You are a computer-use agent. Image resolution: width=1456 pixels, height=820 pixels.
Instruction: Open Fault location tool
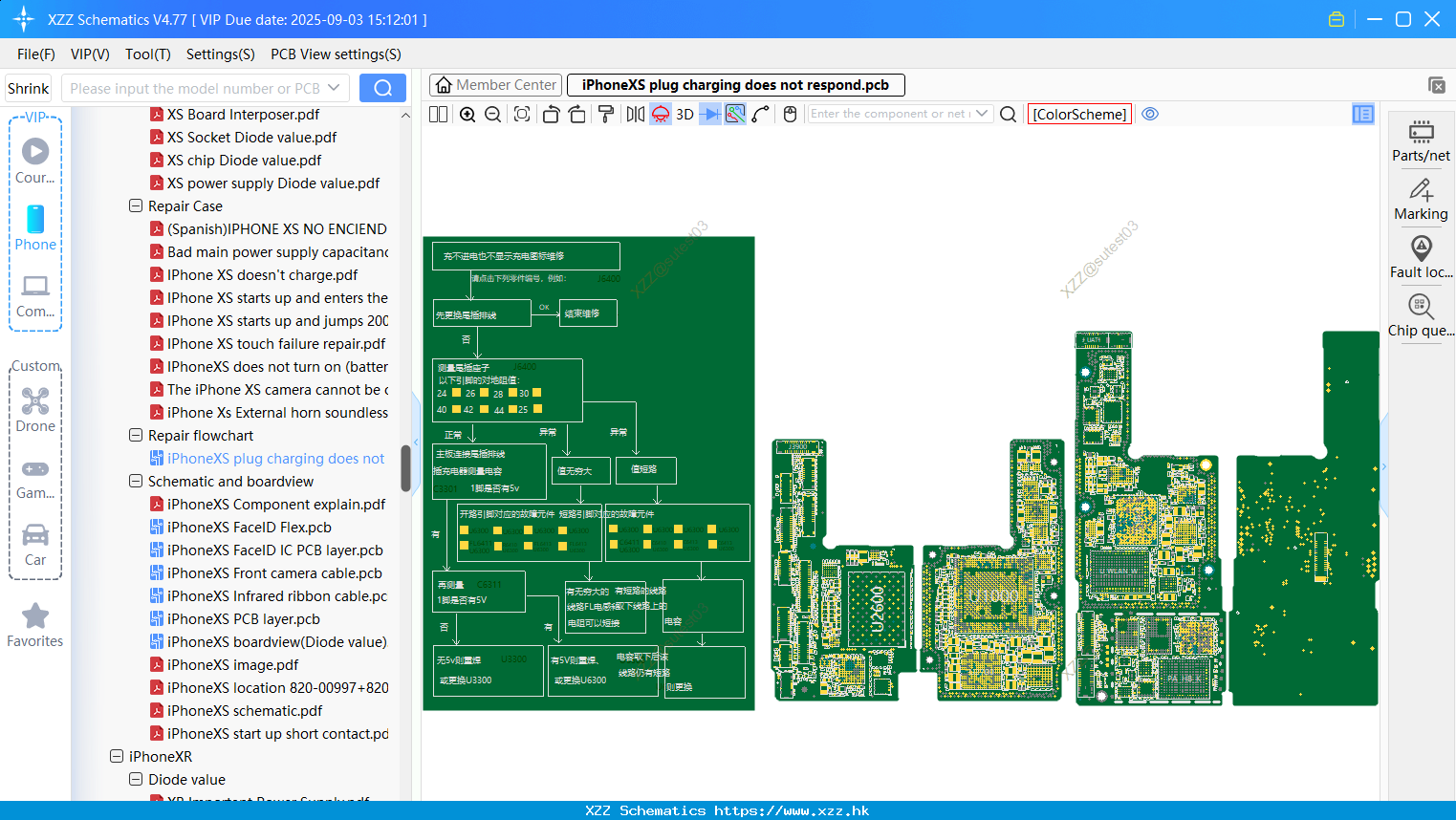1421,258
